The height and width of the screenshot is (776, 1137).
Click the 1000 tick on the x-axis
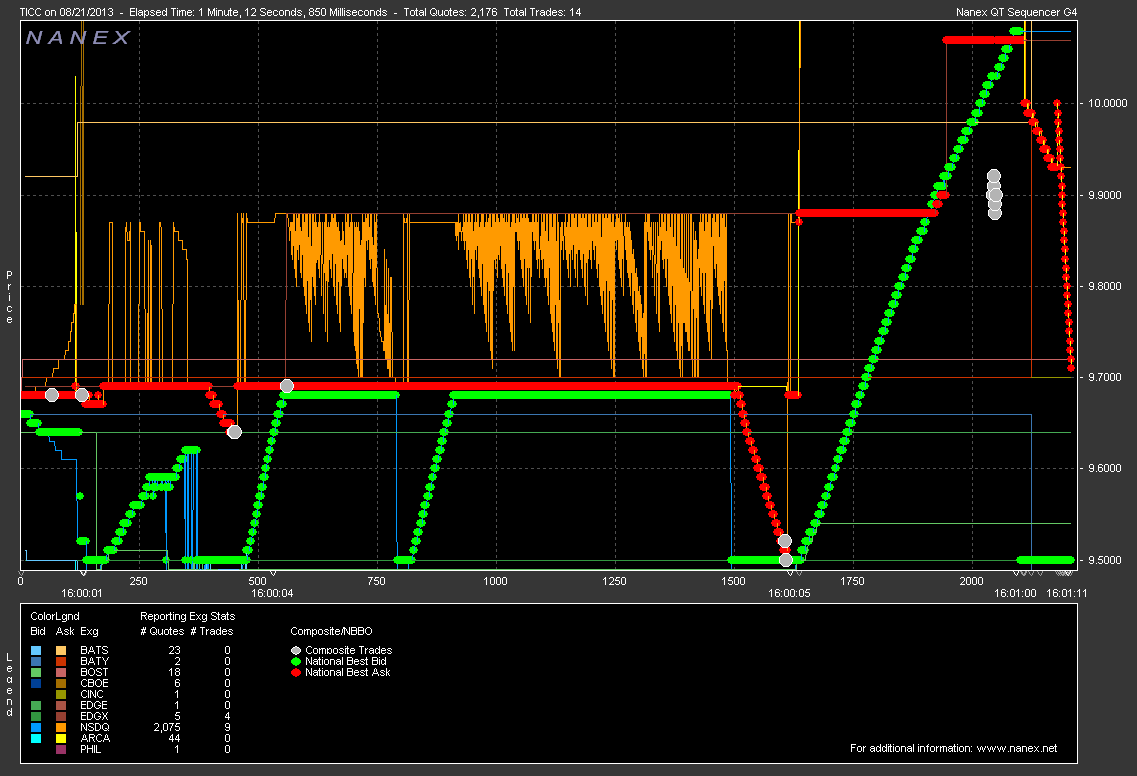495,581
